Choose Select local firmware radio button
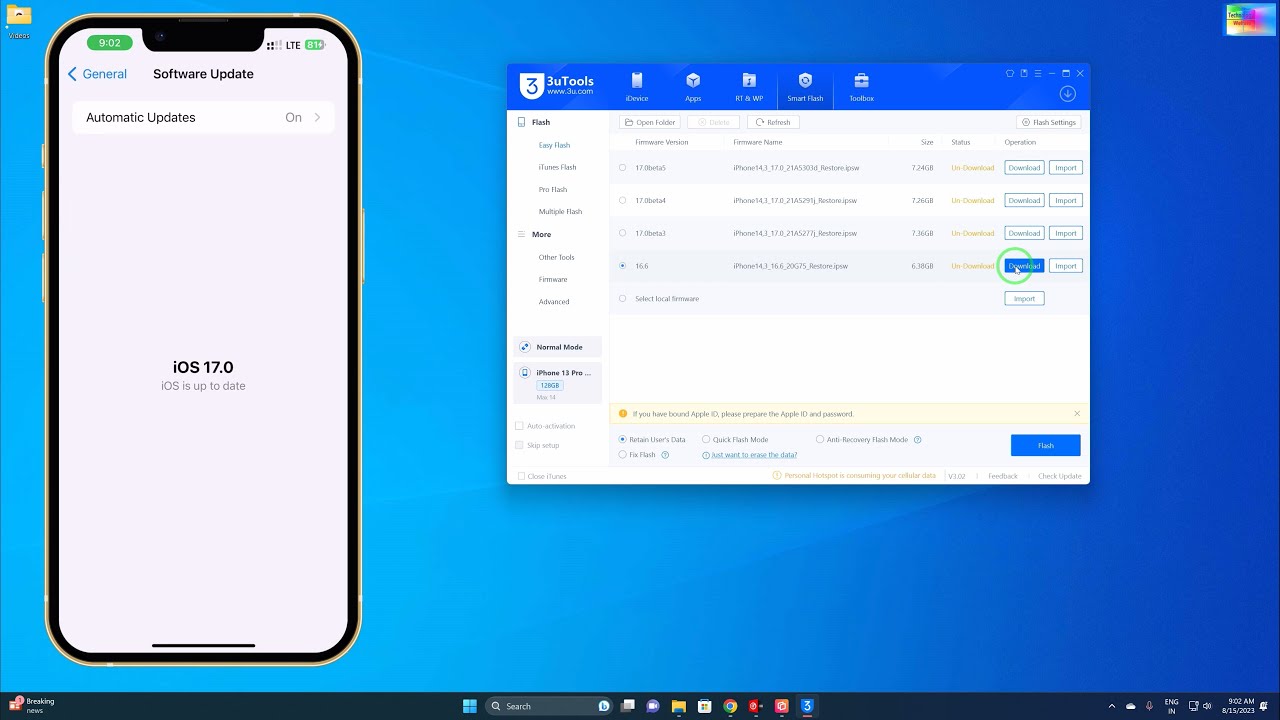This screenshot has height=720, width=1280. click(x=623, y=299)
